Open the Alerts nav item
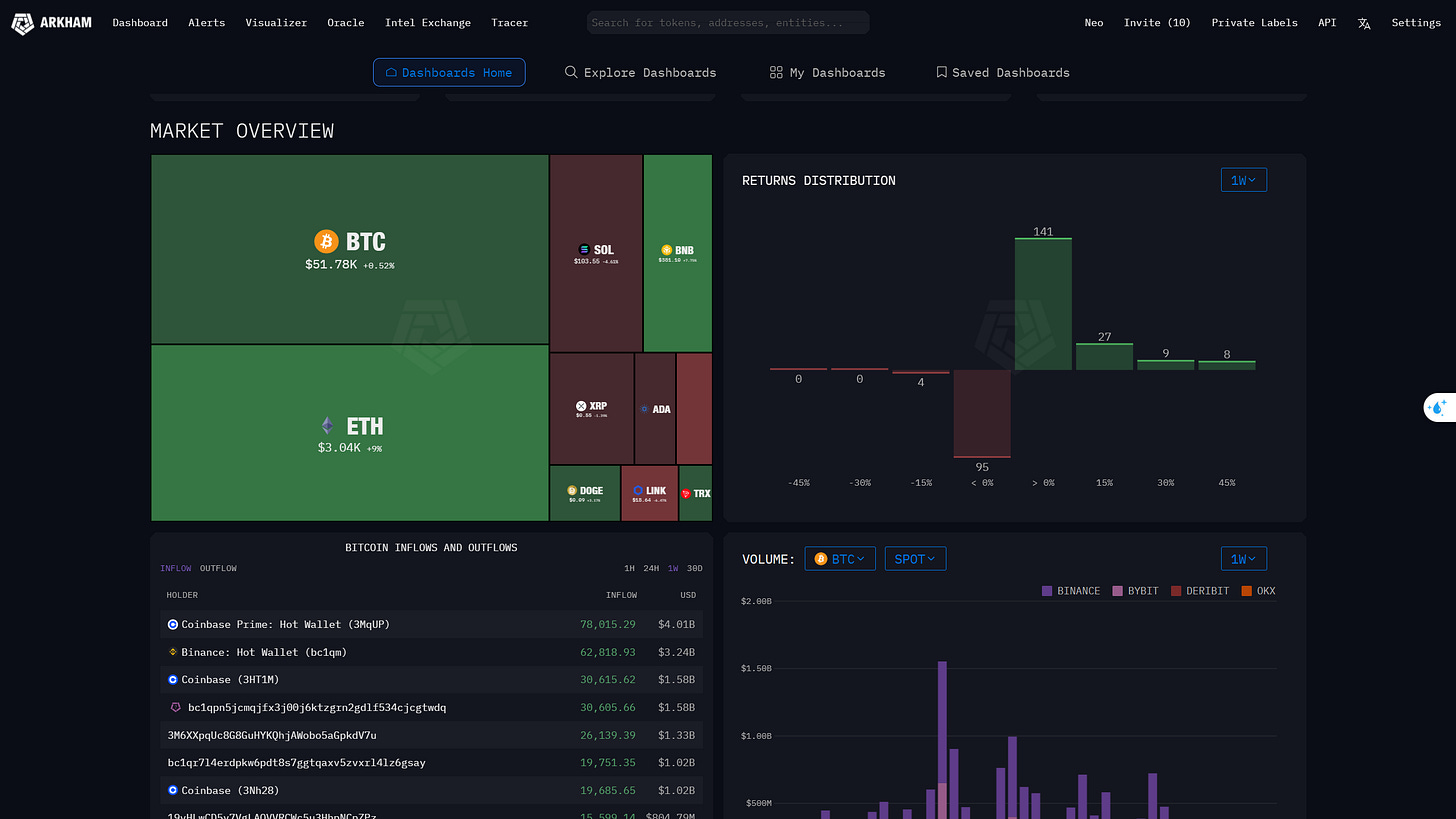The height and width of the screenshot is (819, 1456). [207, 22]
